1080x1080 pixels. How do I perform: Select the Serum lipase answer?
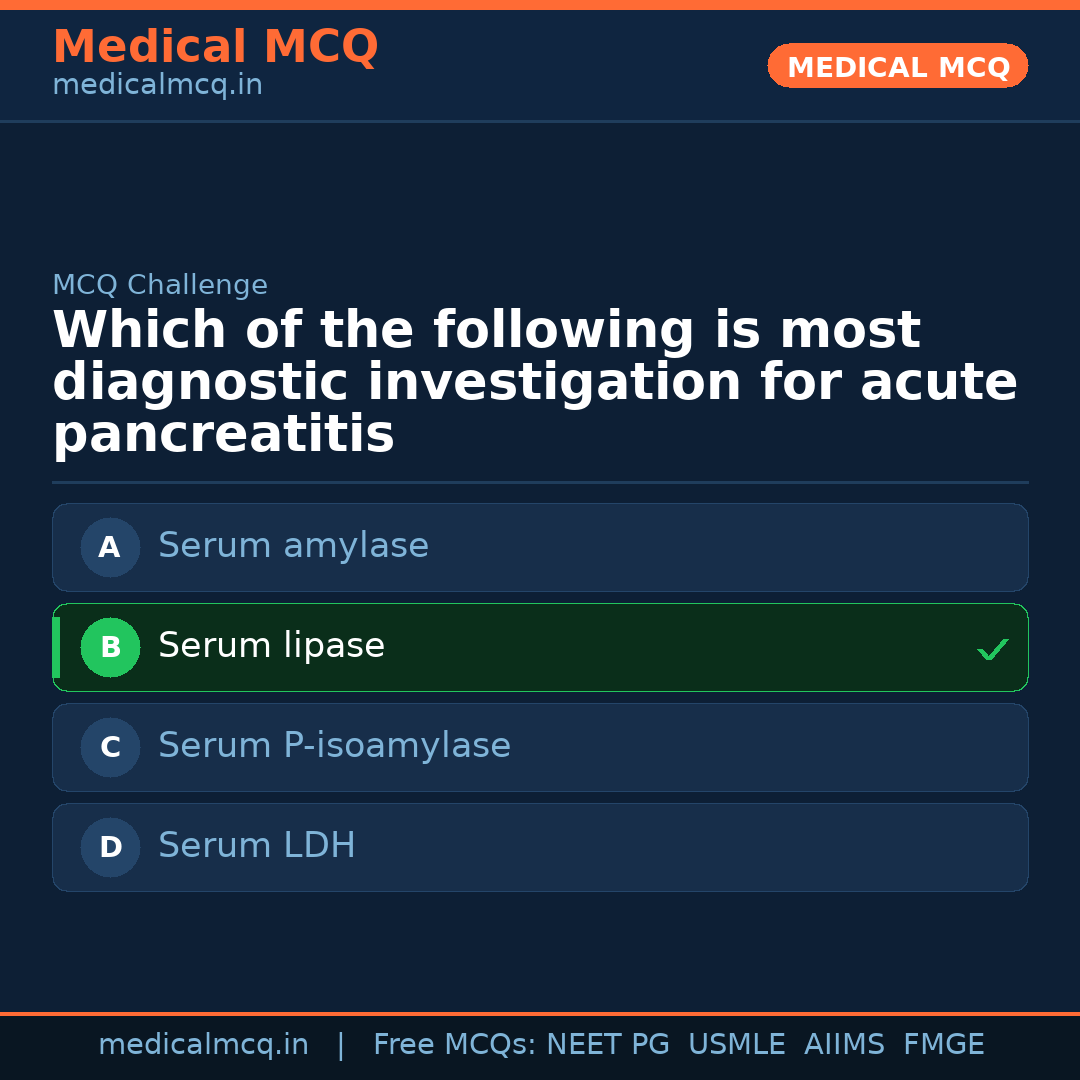click(x=271, y=646)
